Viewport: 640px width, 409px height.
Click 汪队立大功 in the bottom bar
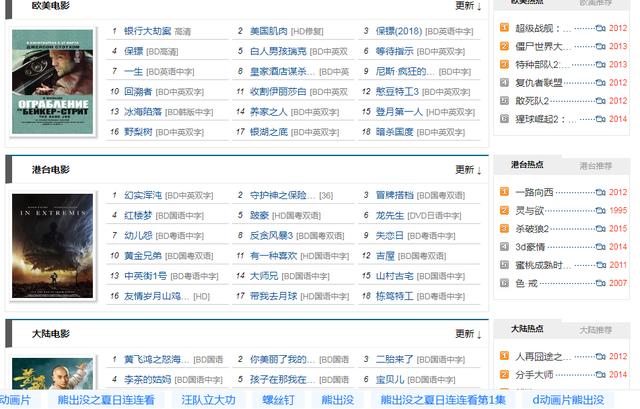(209, 400)
